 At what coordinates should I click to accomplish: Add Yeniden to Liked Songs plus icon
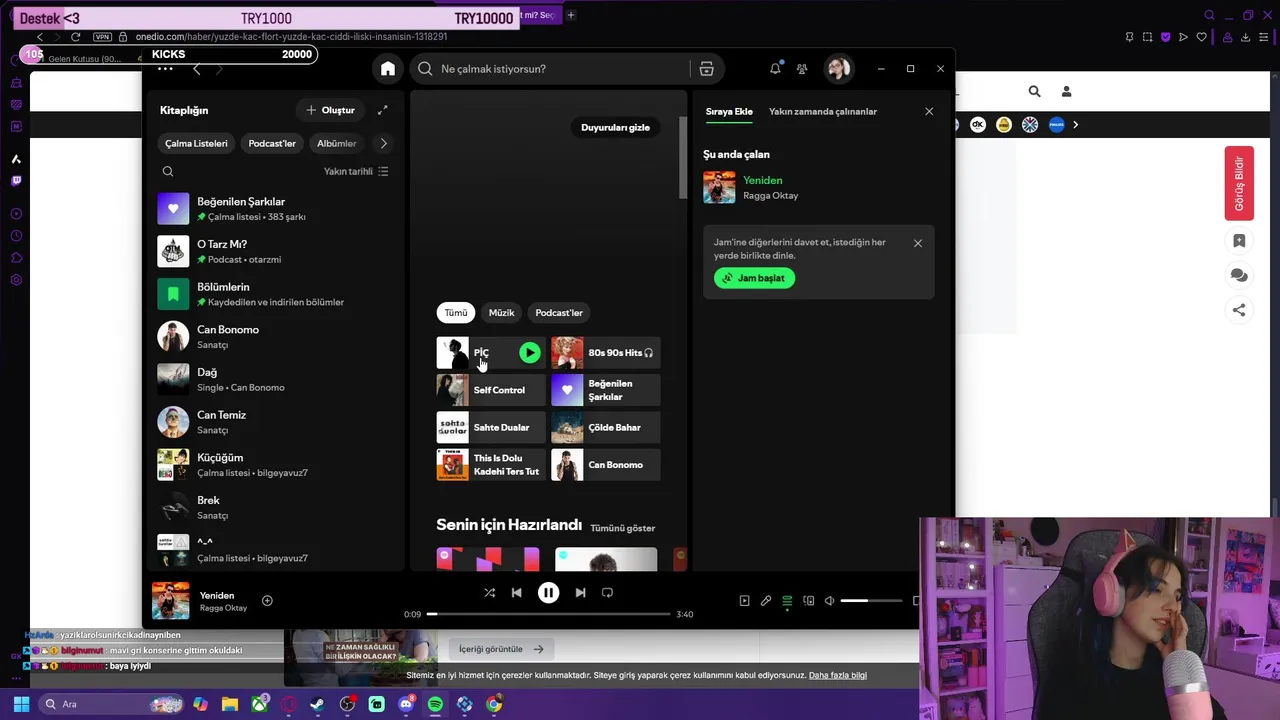pos(267,601)
